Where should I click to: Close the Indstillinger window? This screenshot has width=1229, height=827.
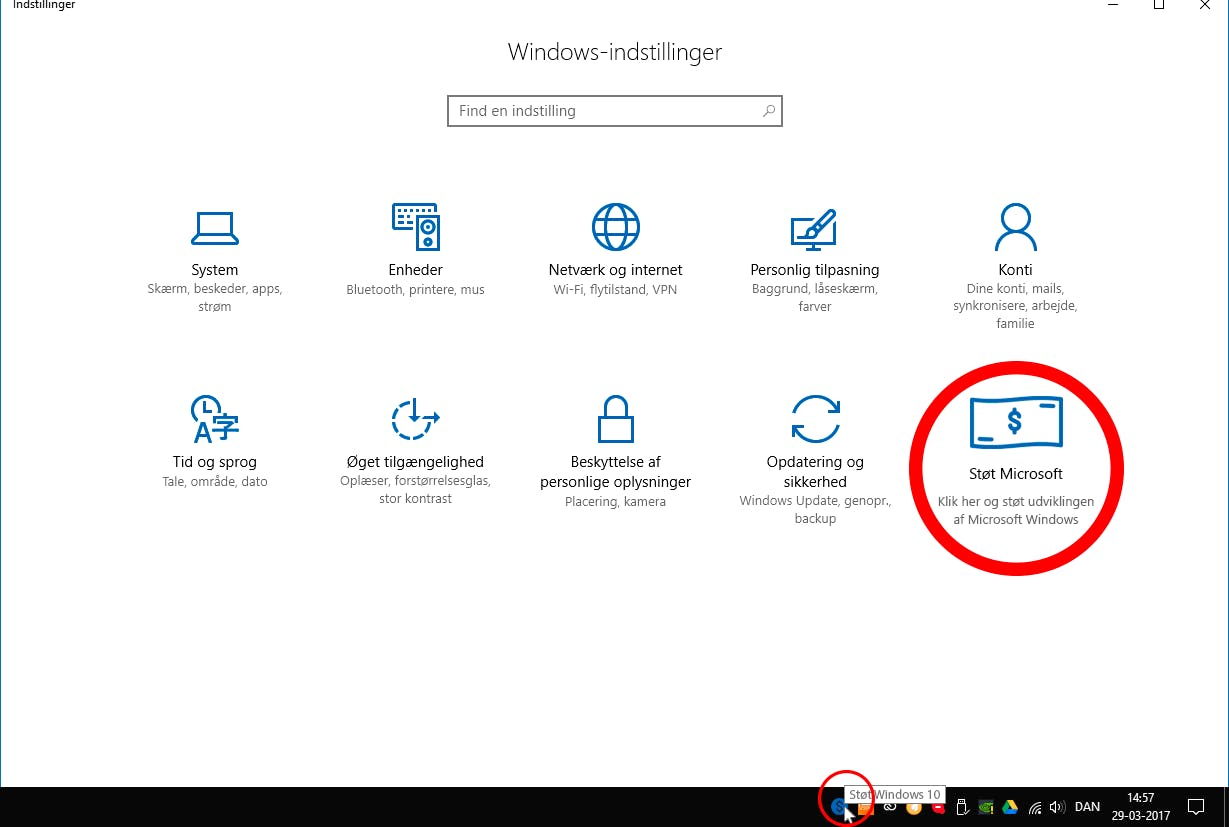(x=1205, y=5)
